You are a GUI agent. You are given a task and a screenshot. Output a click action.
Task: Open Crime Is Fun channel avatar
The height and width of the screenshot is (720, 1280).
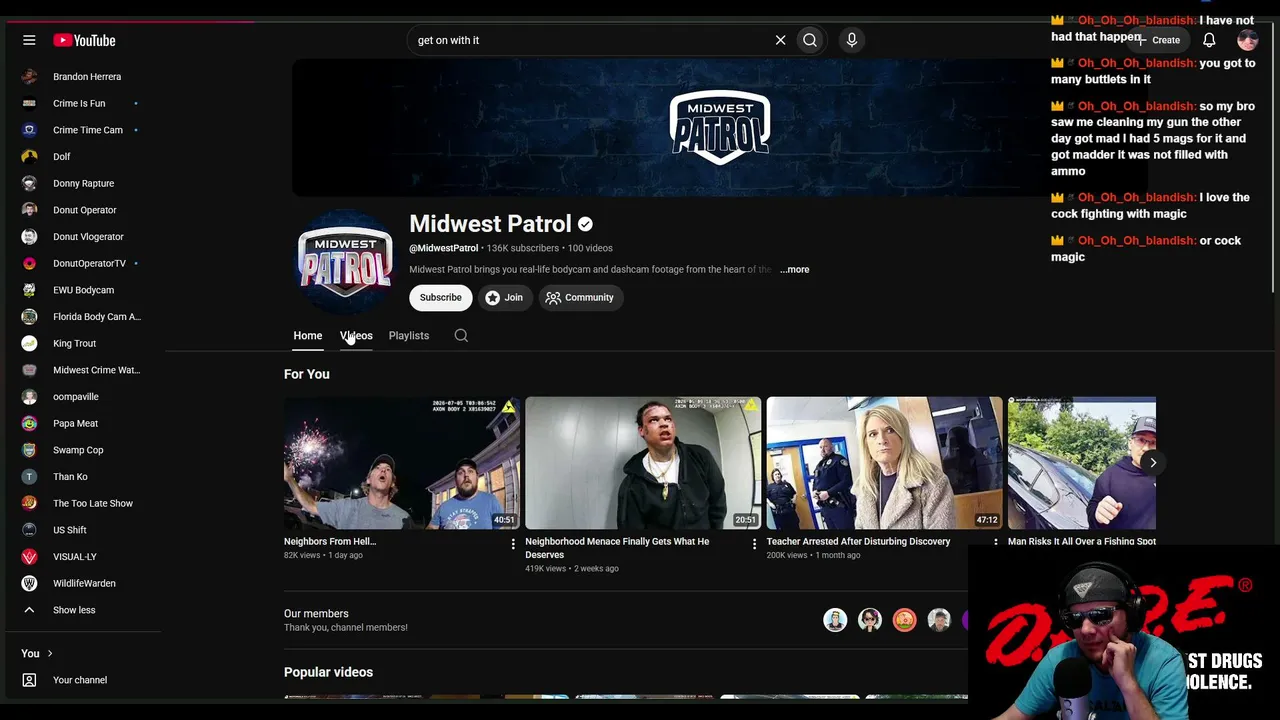tap(29, 103)
